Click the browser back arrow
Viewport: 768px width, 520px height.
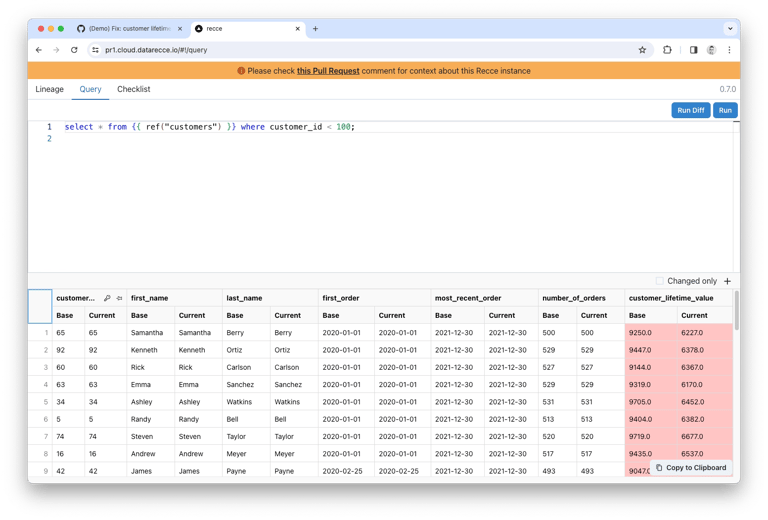tap(39, 50)
